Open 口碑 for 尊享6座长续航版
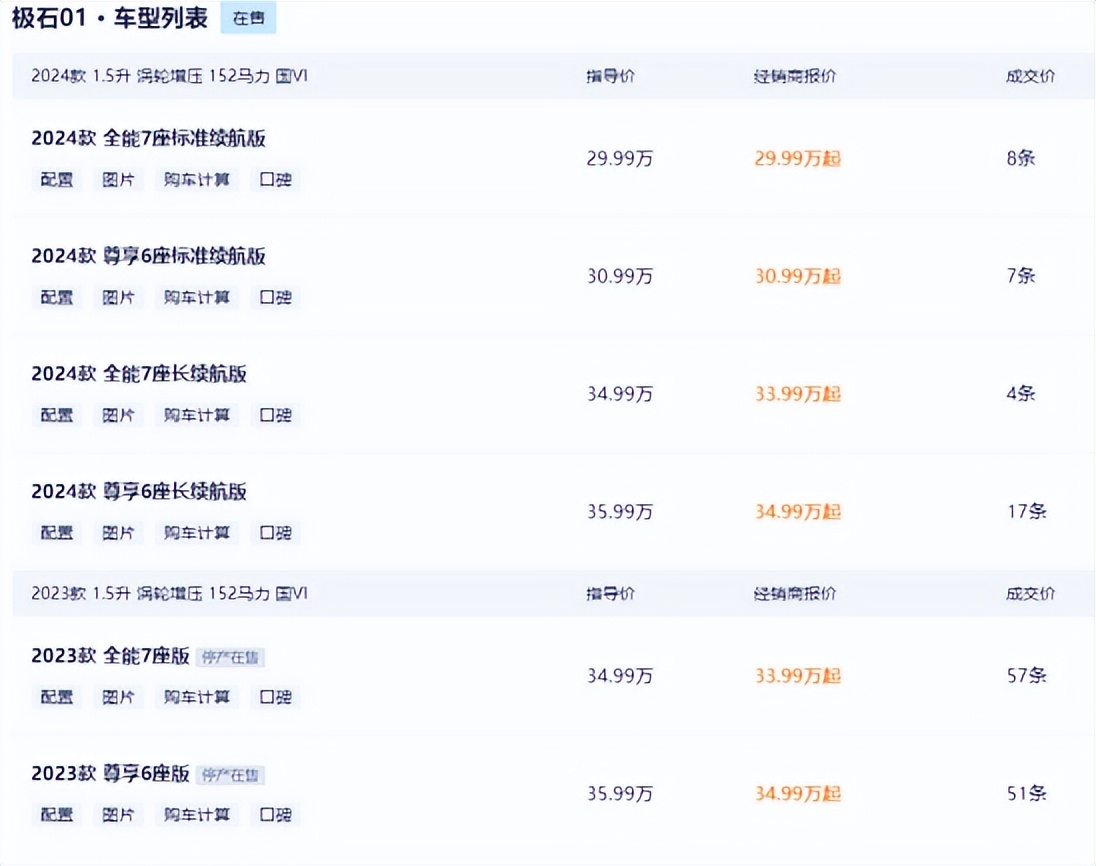Image resolution: width=1096 pixels, height=866 pixels. tap(275, 533)
